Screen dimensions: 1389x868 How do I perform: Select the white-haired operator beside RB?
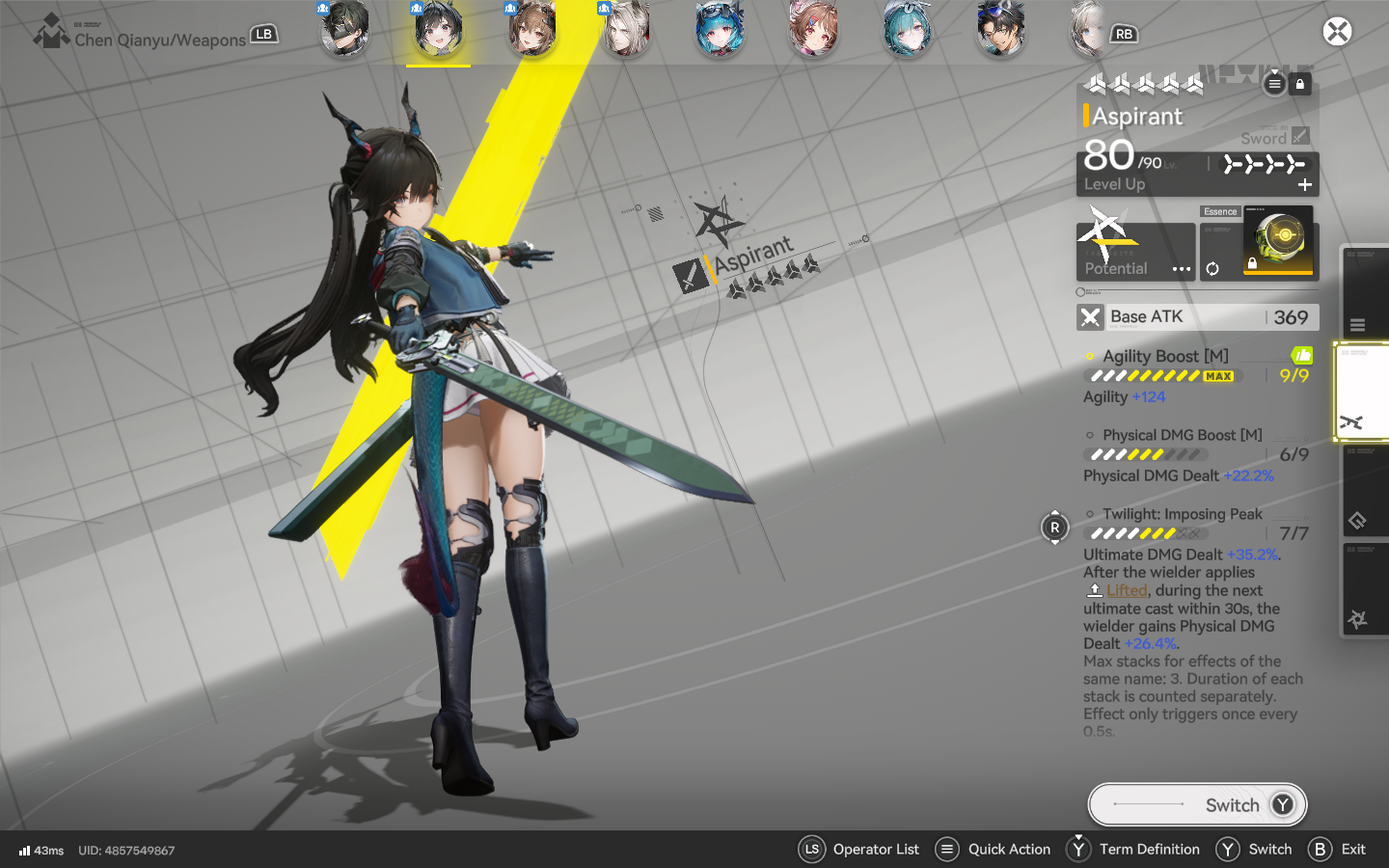(1088, 29)
